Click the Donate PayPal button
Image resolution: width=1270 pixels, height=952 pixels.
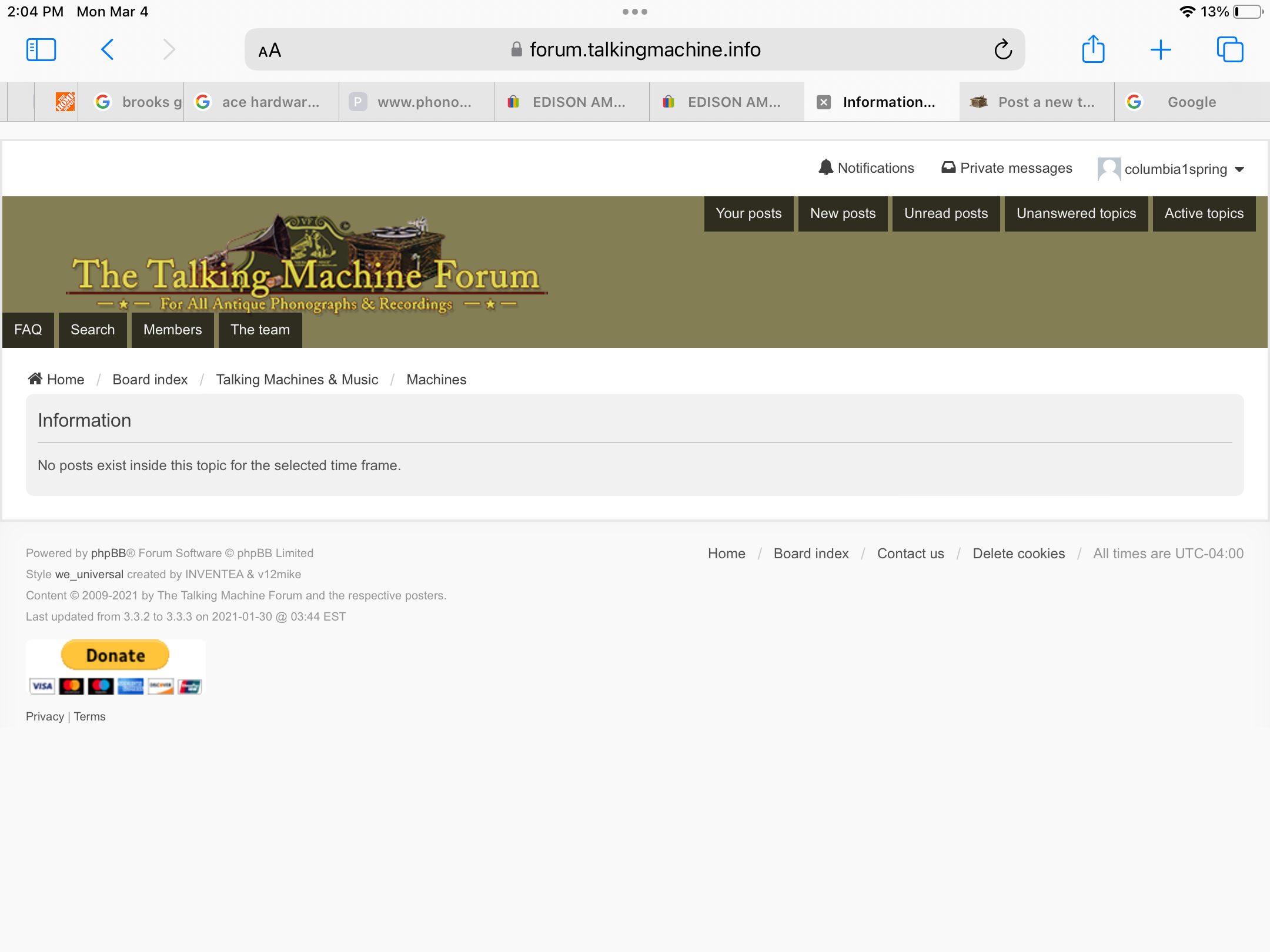tap(115, 655)
